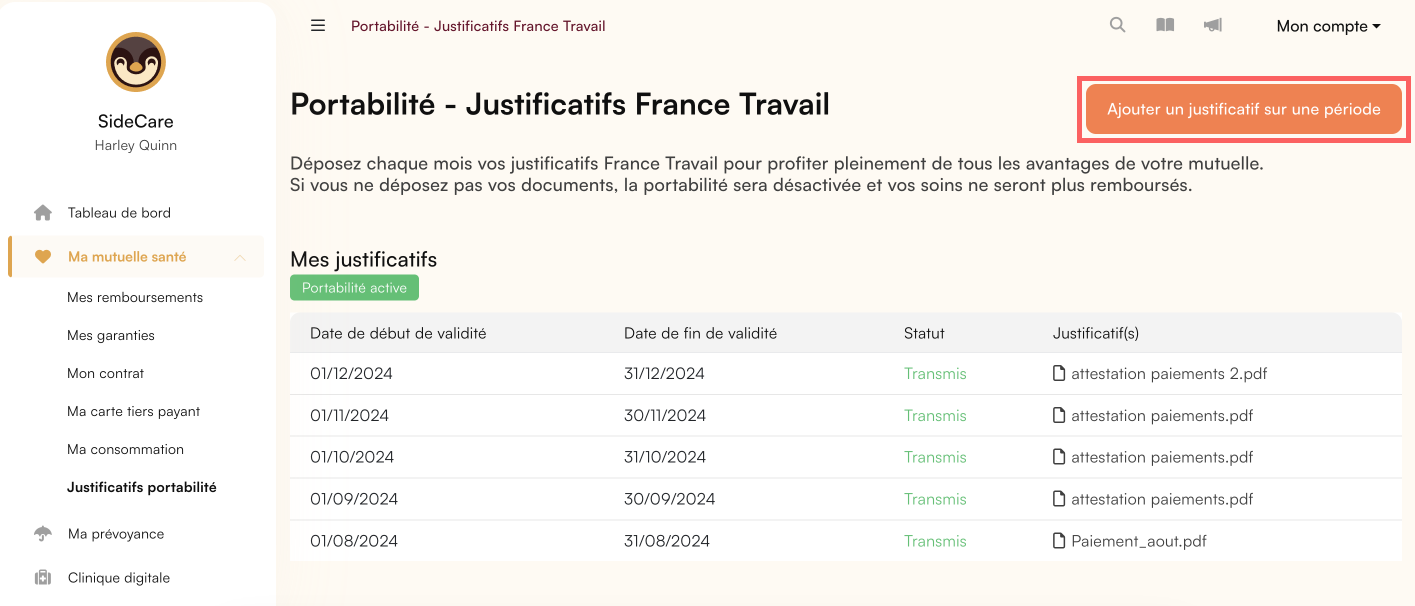Click end date 31/12/2024
Image resolution: width=1415 pixels, height=606 pixels.
pyautogui.click(x=664, y=374)
